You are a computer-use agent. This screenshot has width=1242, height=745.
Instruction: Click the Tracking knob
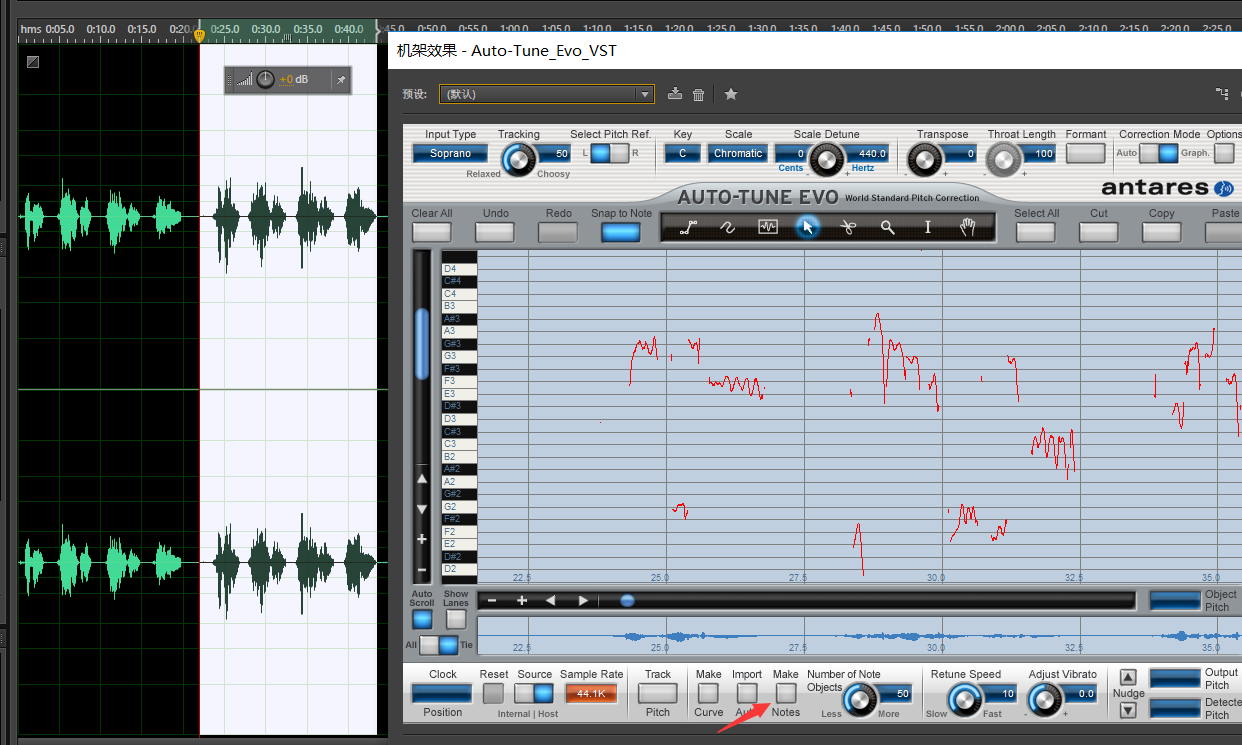click(x=518, y=158)
